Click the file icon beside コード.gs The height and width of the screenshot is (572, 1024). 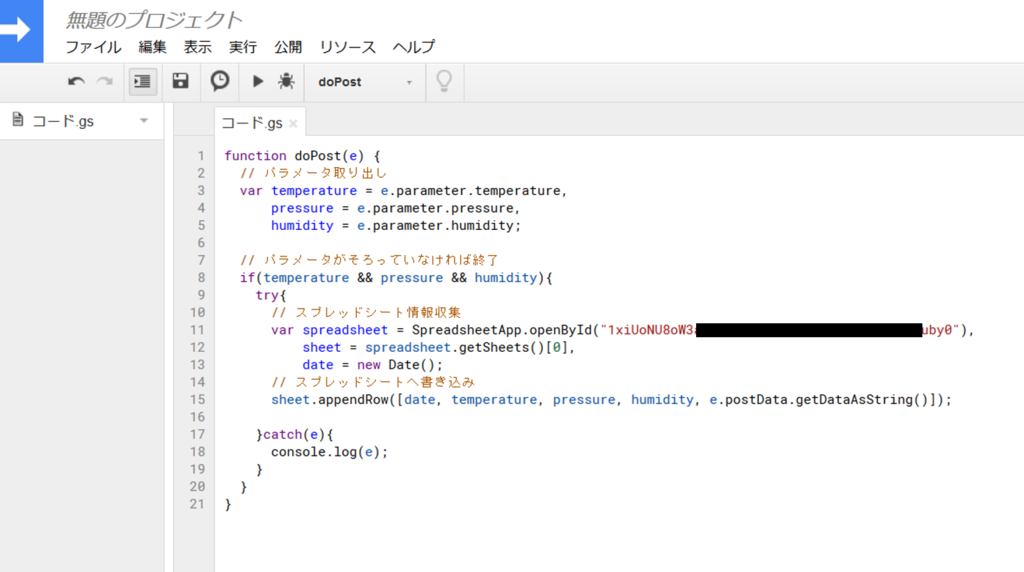pos(18,120)
